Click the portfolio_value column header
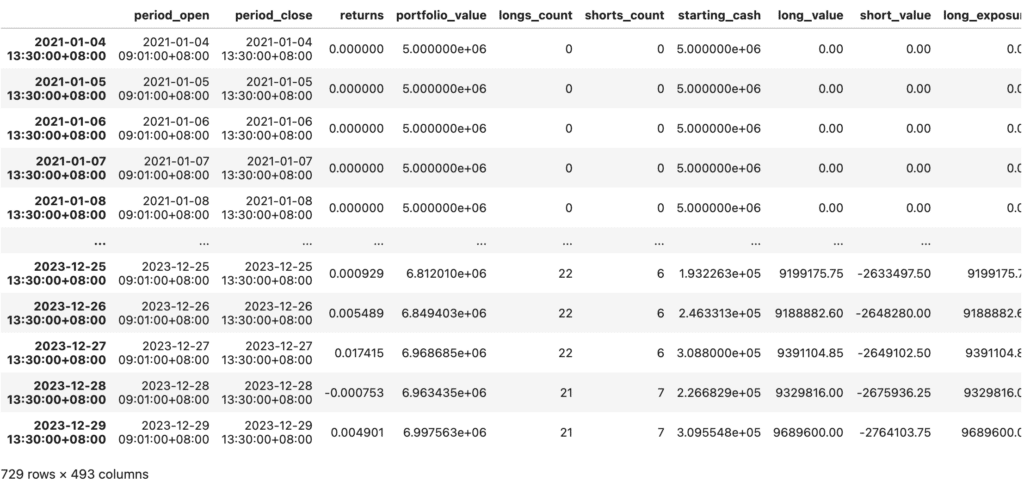Screen dimensions: 1024x487 [x=441, y=16]
